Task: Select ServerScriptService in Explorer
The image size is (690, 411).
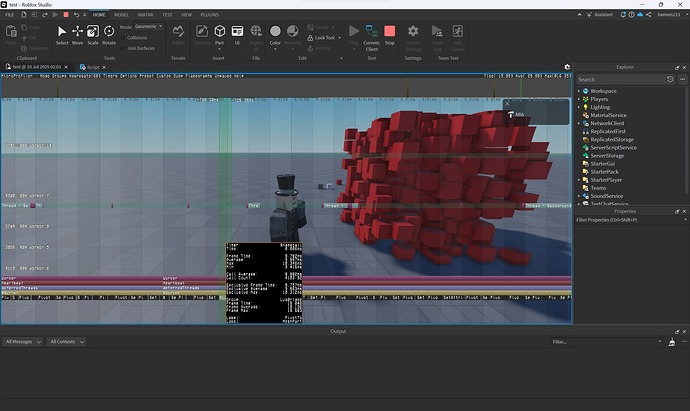Action: point(613,147)
